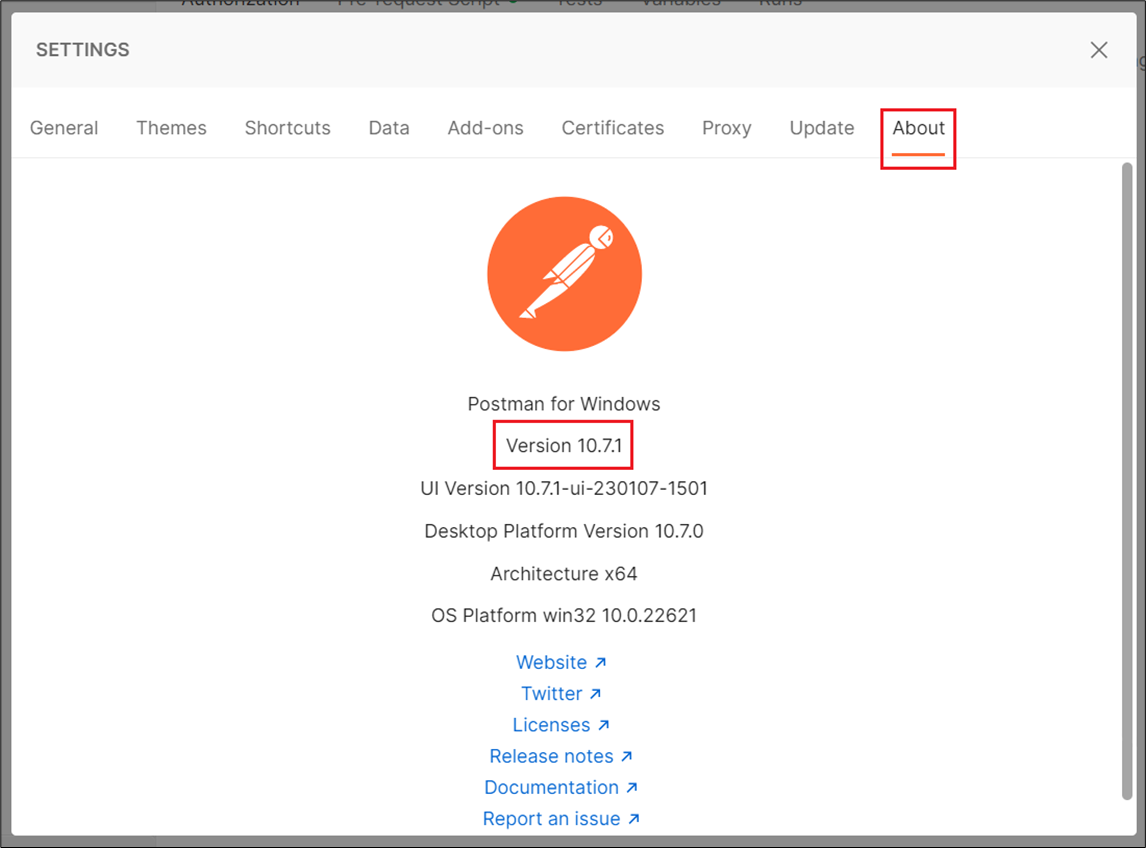Click the arrow icon beside Documentation

click(x=632, y=787)
